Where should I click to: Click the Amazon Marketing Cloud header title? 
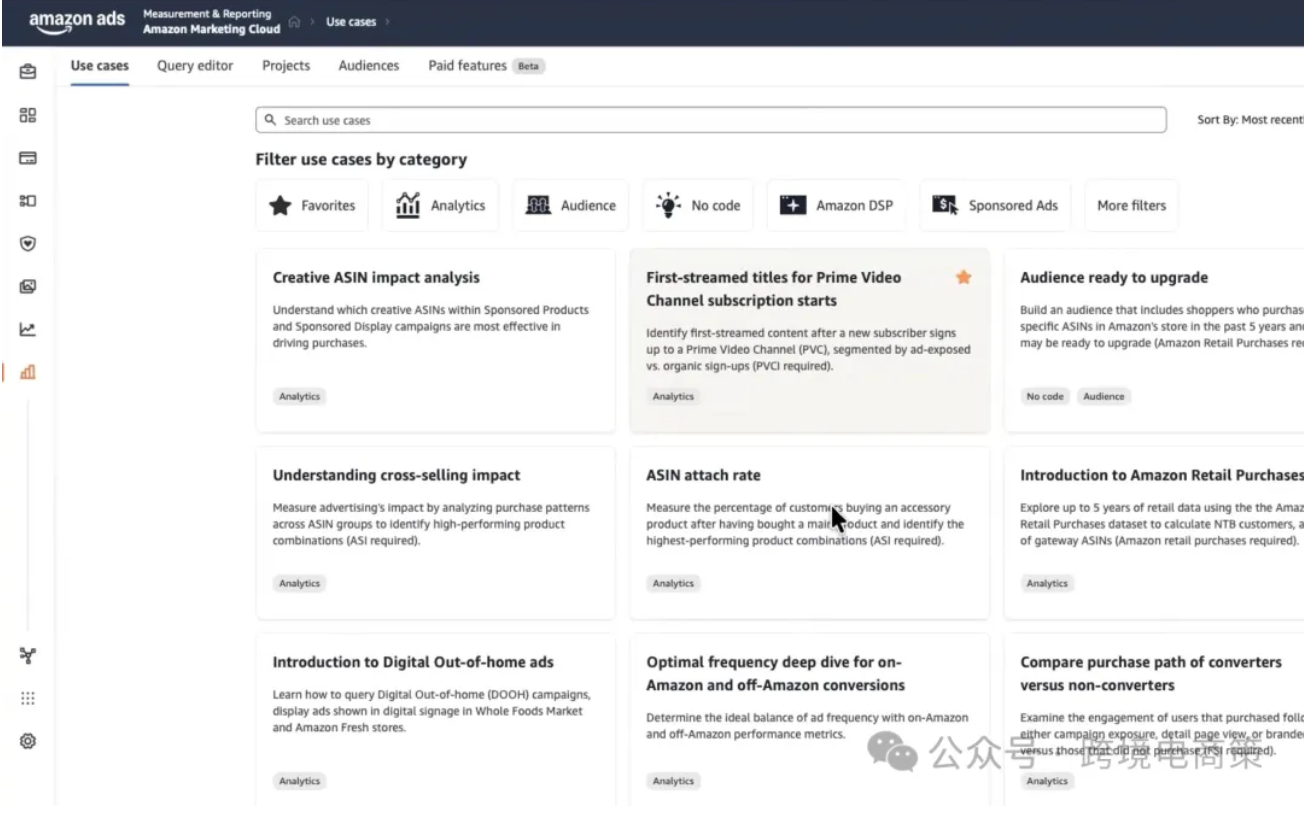point(211,30)
